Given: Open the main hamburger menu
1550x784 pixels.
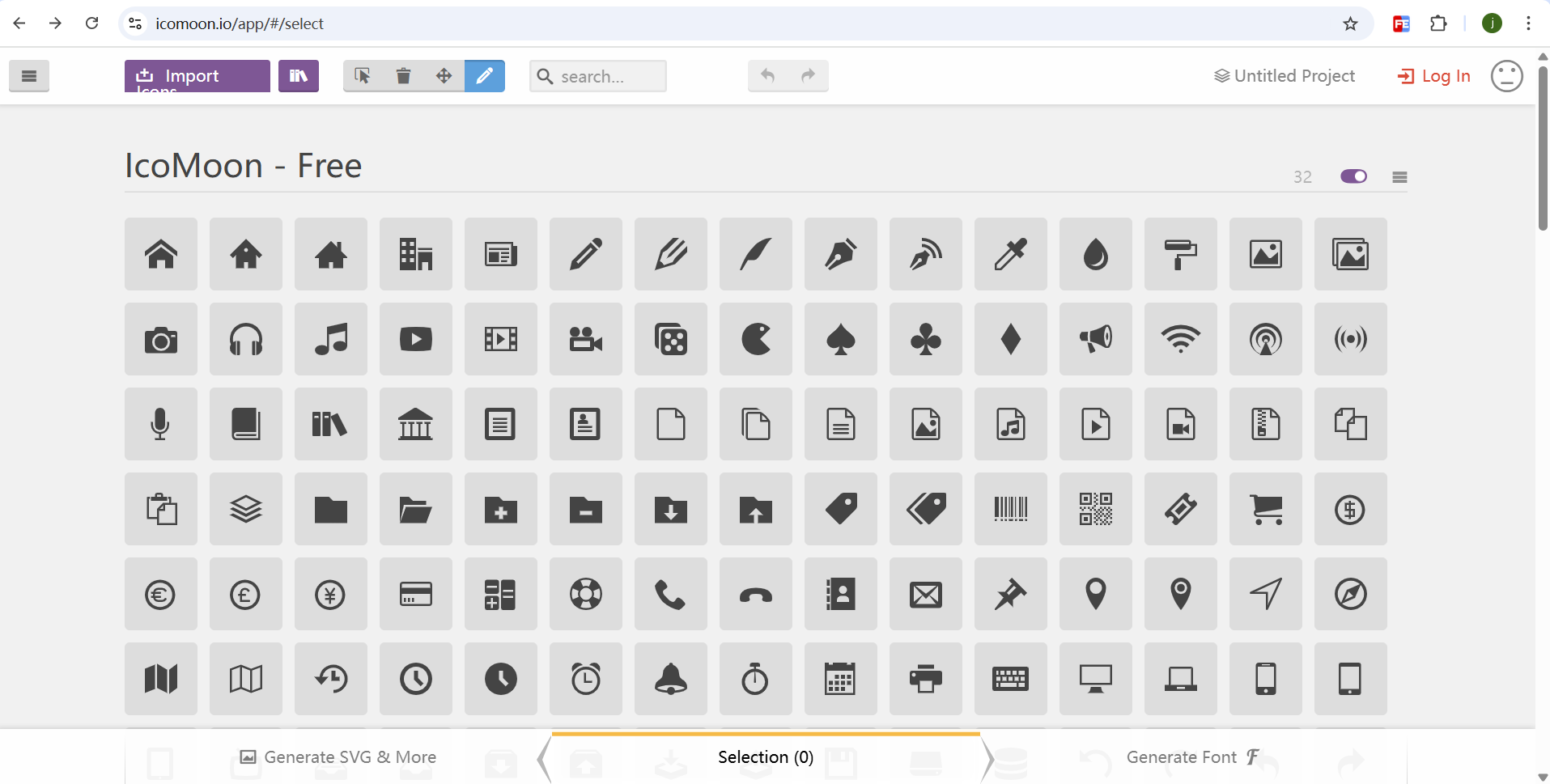Looking at the screenshot, I should coord(29,76).
